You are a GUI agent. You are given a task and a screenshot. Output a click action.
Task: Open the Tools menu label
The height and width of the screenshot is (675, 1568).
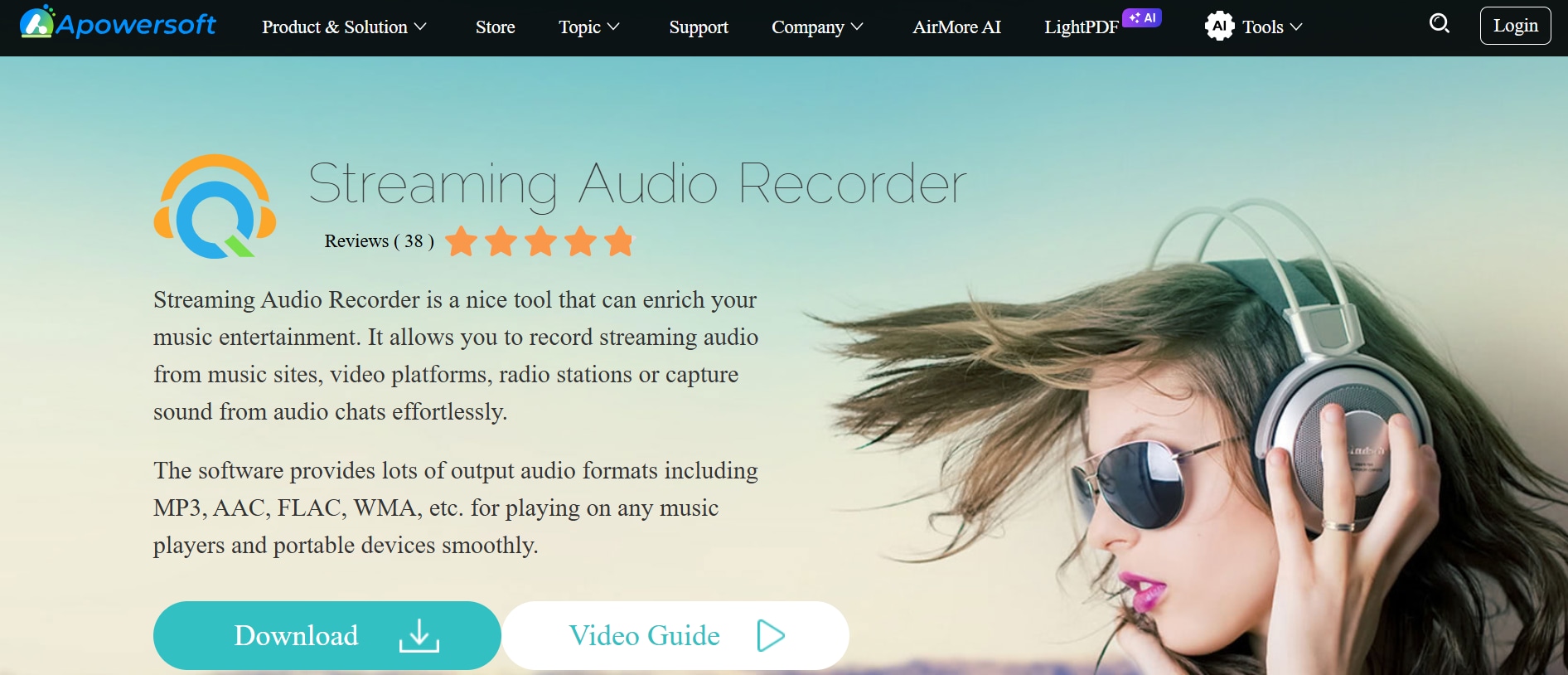pos(1263,27)
